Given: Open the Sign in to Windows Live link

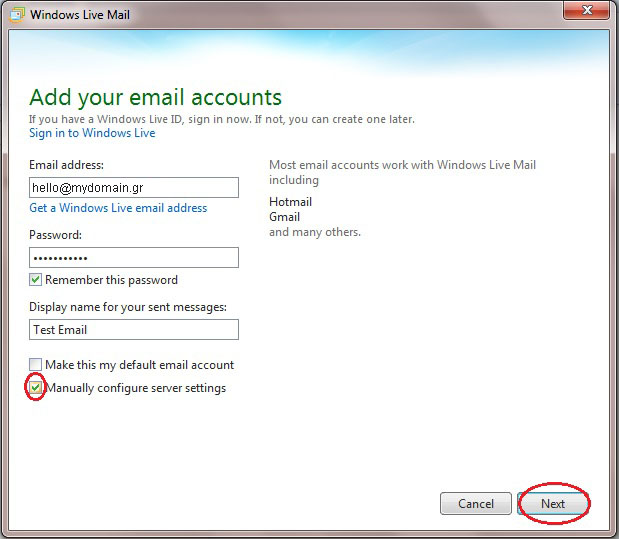Looking at the screenshot, I should click(92, 133).
